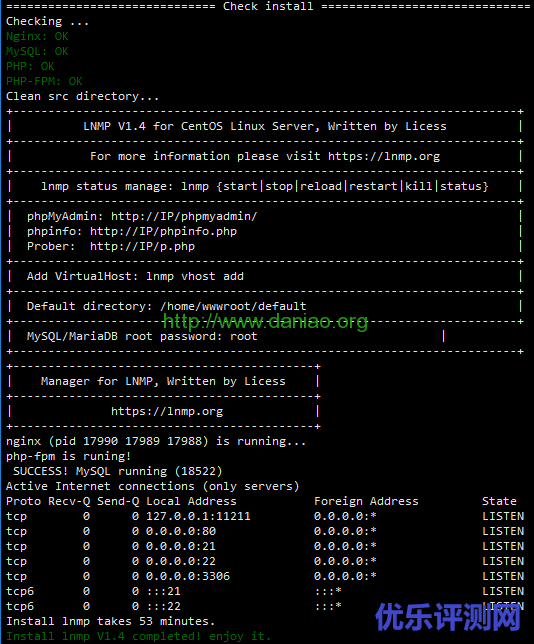Open https://lnmp.org in the Manager box
The height and width of the screenshot is (644, 534).
point(167,412)
